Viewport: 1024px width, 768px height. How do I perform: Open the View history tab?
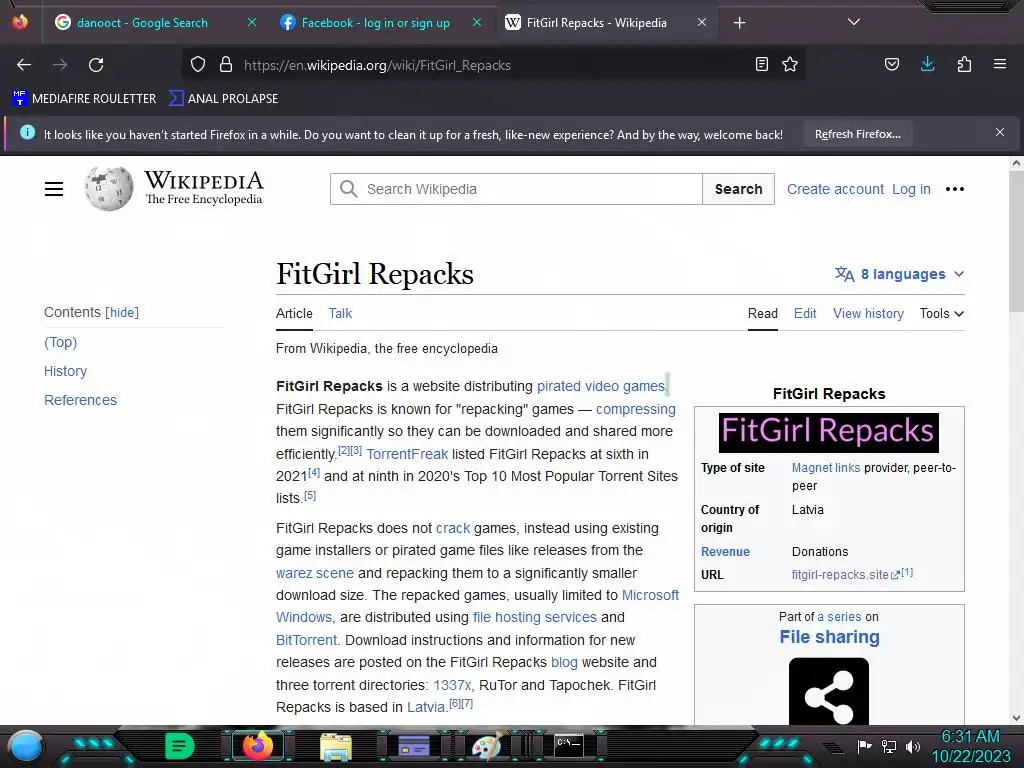(868, 313)
